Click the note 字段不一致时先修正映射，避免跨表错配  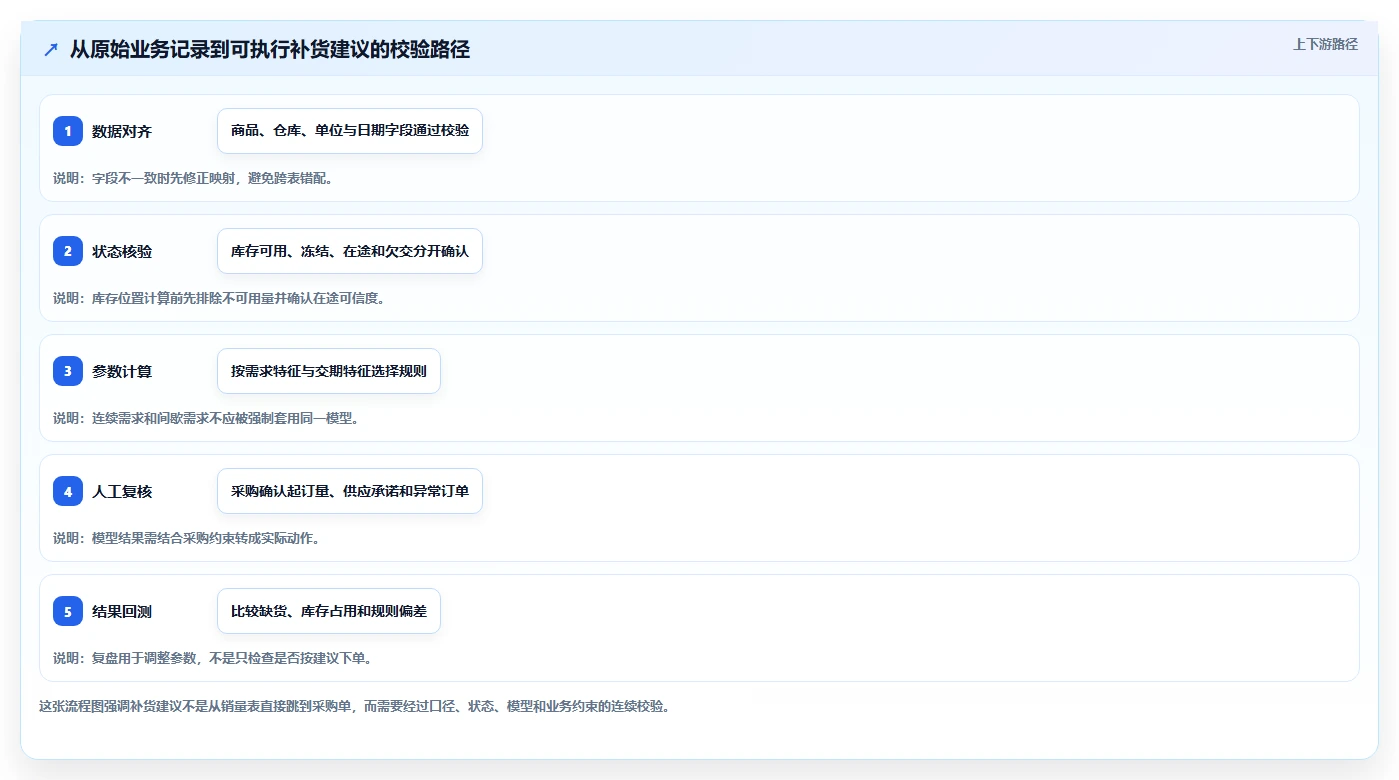click(193, 178)
